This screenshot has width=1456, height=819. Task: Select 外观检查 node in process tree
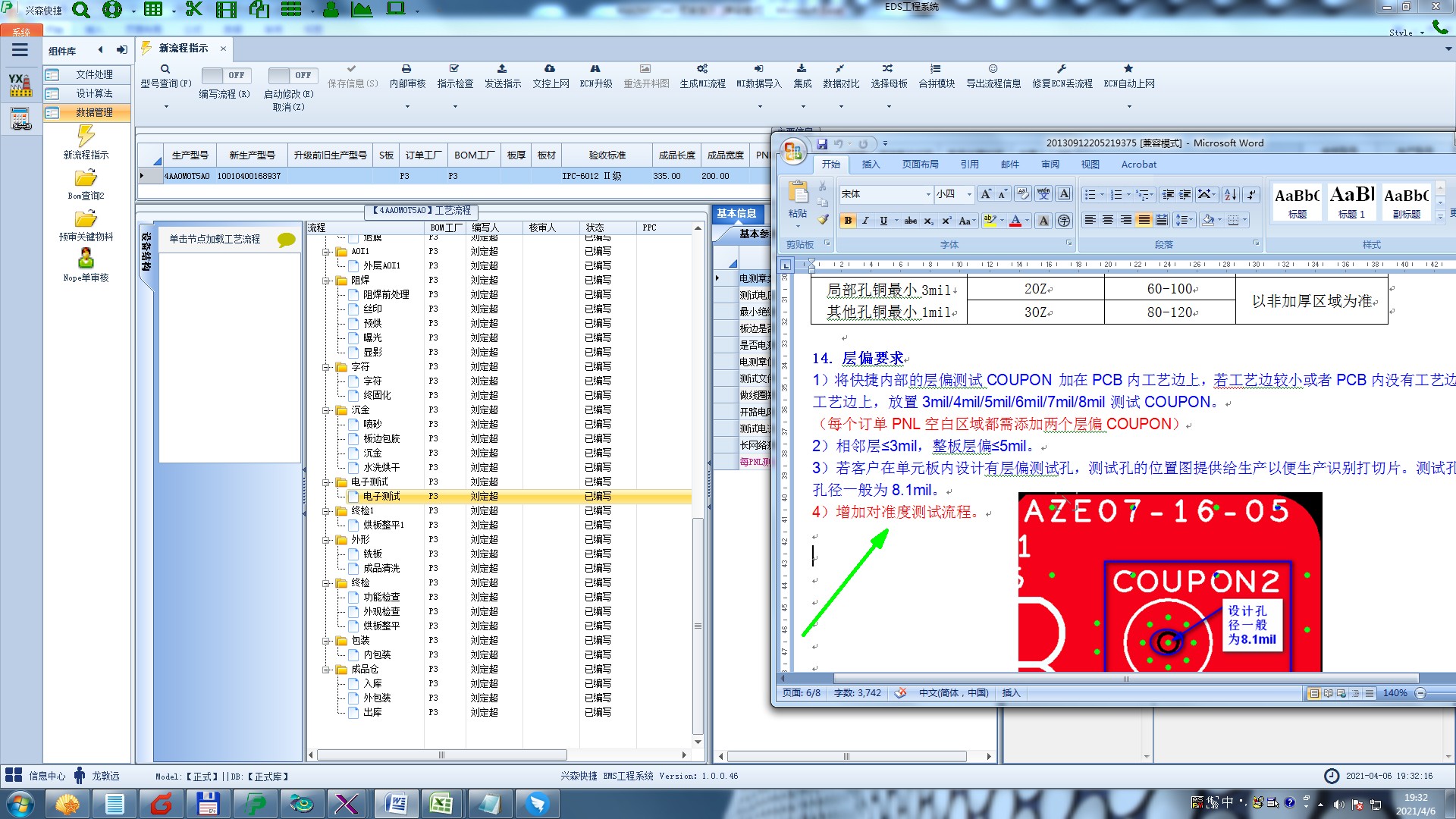point(381,611)
